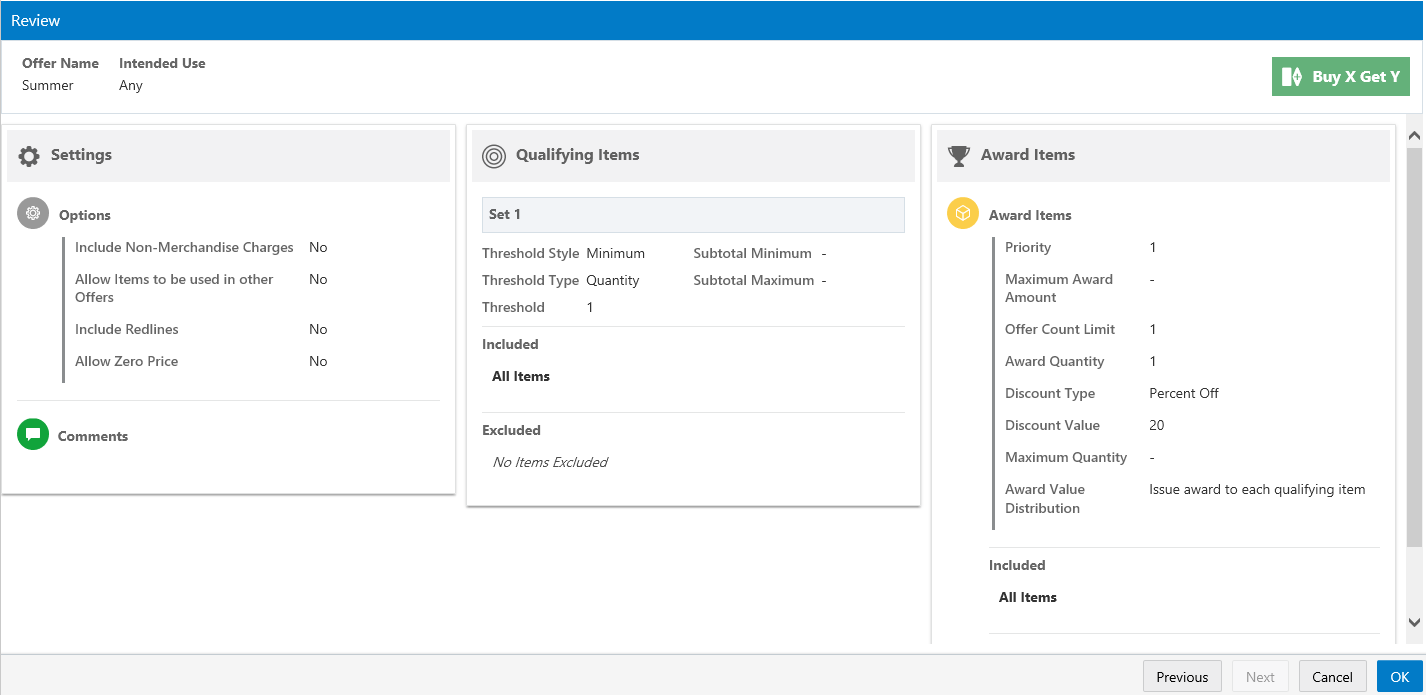
Task: Click the Options cog circle icon
Action: [x=33, y=214]
